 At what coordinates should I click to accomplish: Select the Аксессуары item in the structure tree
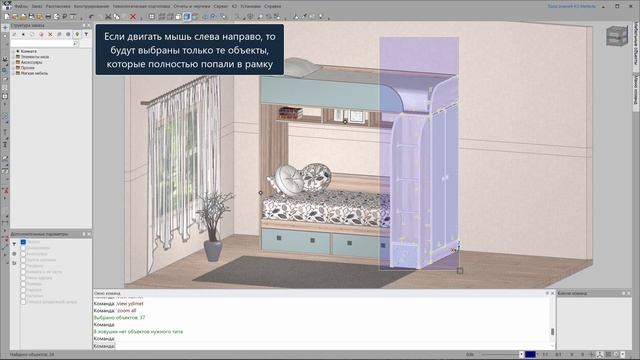31,62
